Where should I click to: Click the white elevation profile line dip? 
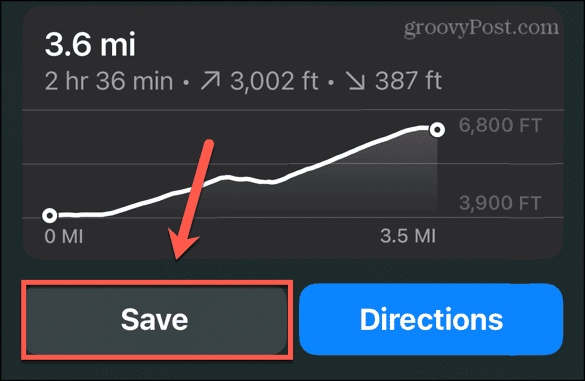[269, 182]
